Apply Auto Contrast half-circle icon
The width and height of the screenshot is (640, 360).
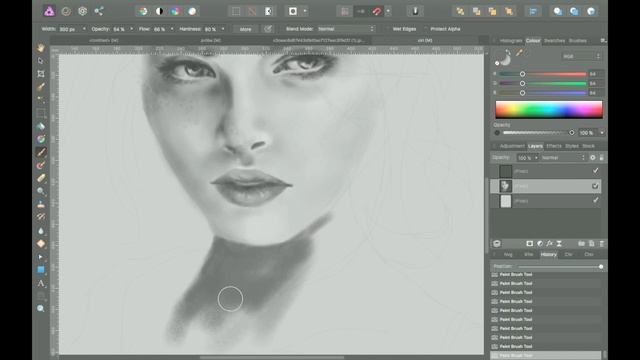tap(159, 11)
